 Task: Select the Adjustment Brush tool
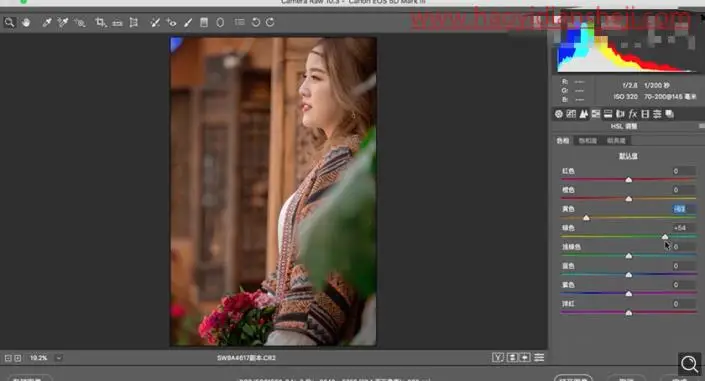(x=188, y=22)
